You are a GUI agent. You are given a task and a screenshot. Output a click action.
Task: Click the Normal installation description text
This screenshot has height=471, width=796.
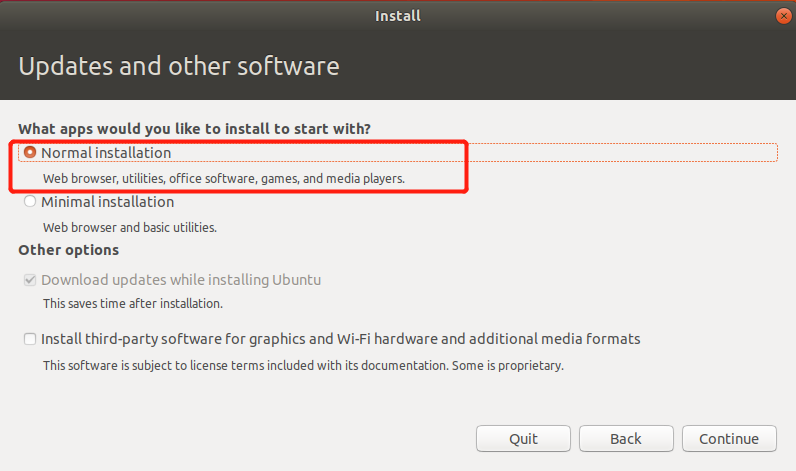coord(223,178)
